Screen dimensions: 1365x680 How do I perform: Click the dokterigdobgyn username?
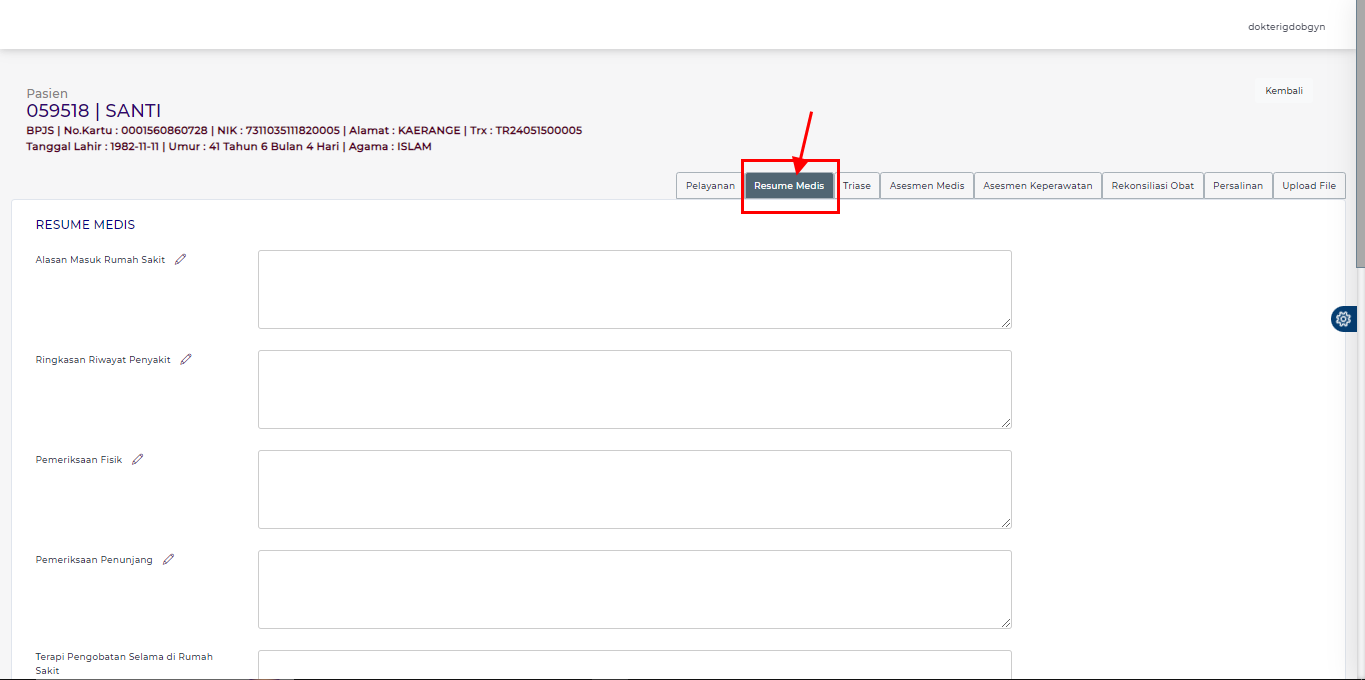point(1286,27)
